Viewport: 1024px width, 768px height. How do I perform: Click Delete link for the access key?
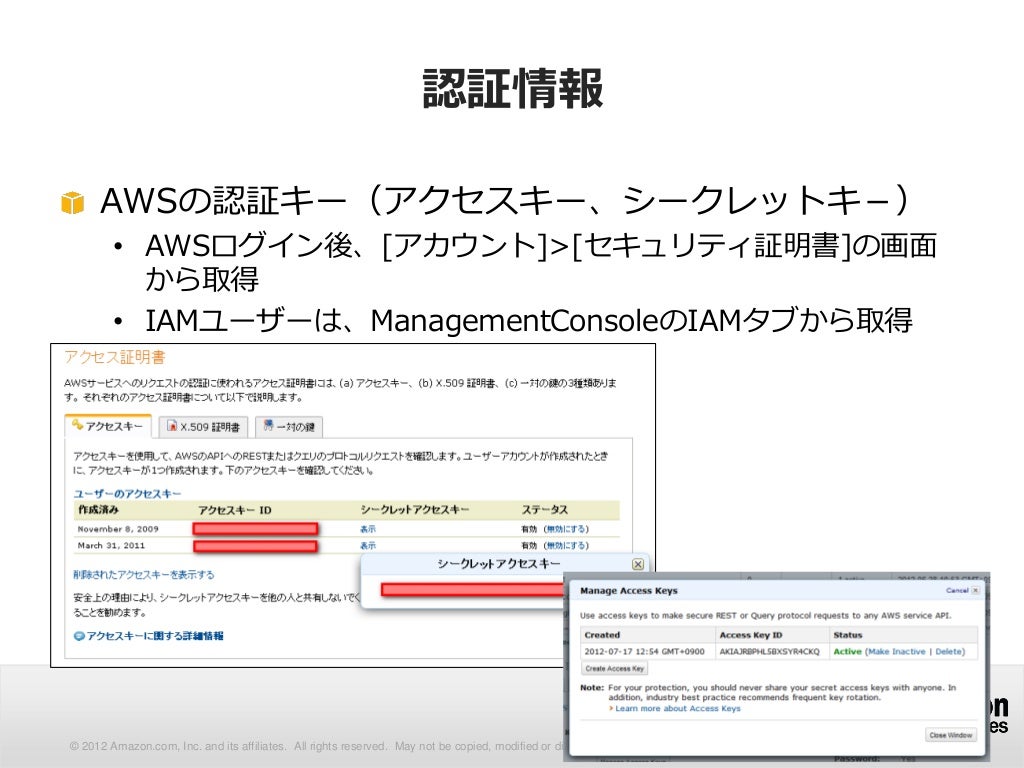click(x=948, y=652)
